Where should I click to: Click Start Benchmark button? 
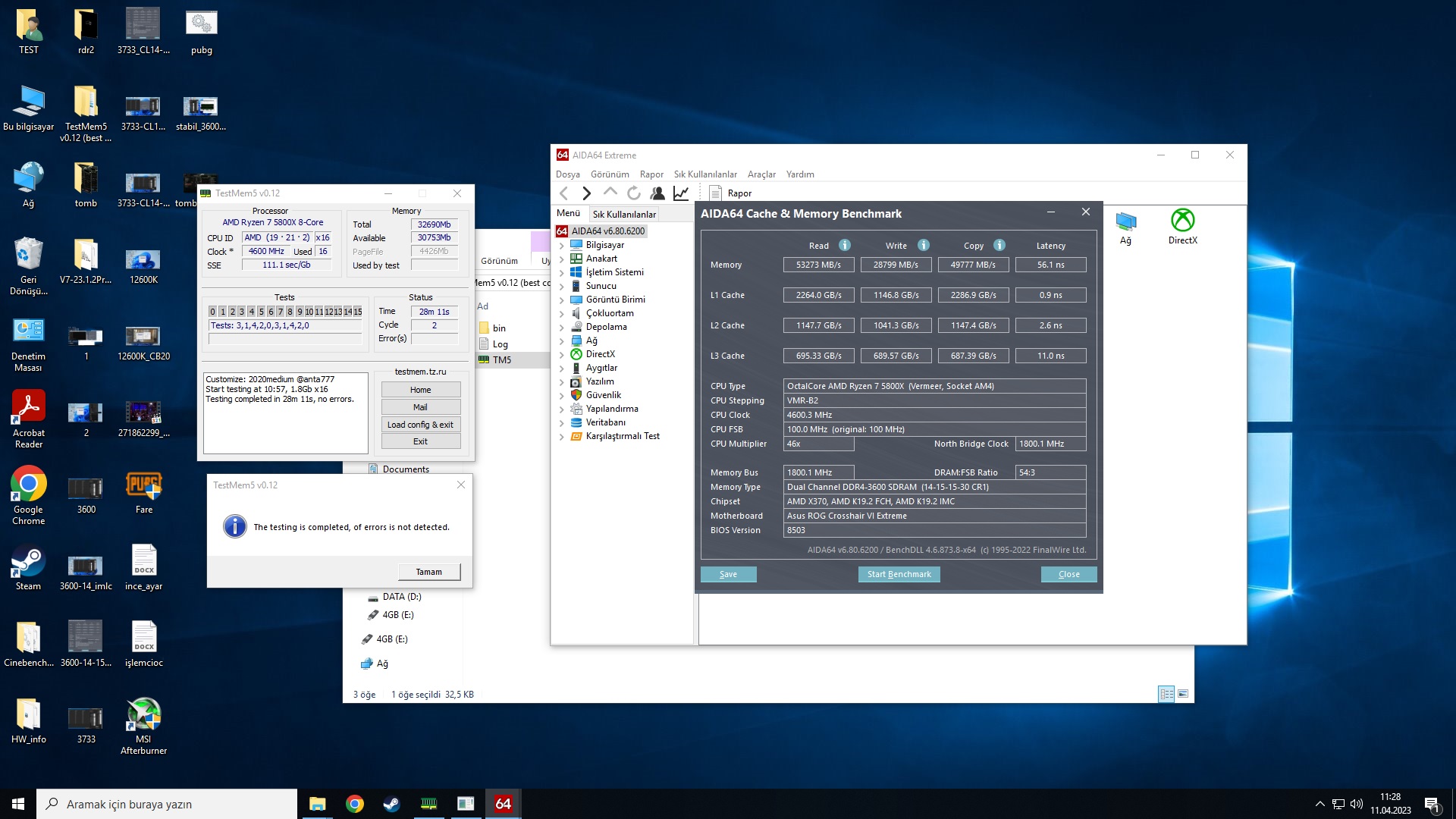(899, 574)
